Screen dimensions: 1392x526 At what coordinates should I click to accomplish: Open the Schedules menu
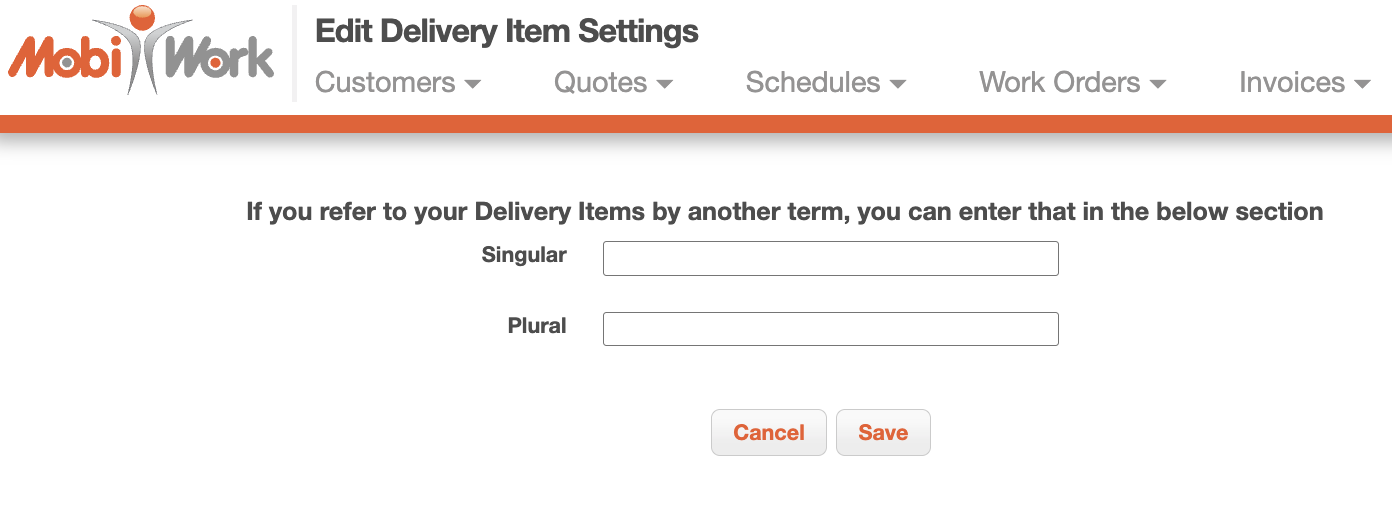[x=826, y=82]
